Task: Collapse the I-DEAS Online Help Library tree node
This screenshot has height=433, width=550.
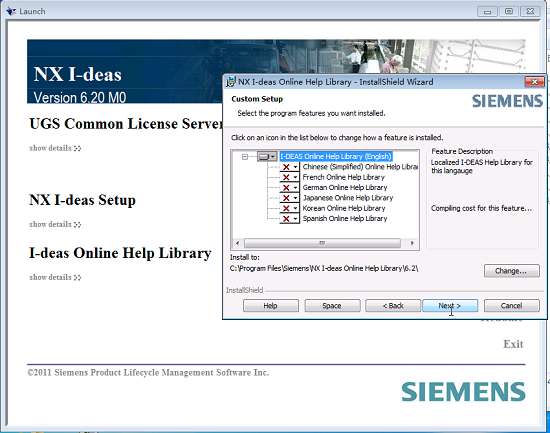Action: [245, 156]
